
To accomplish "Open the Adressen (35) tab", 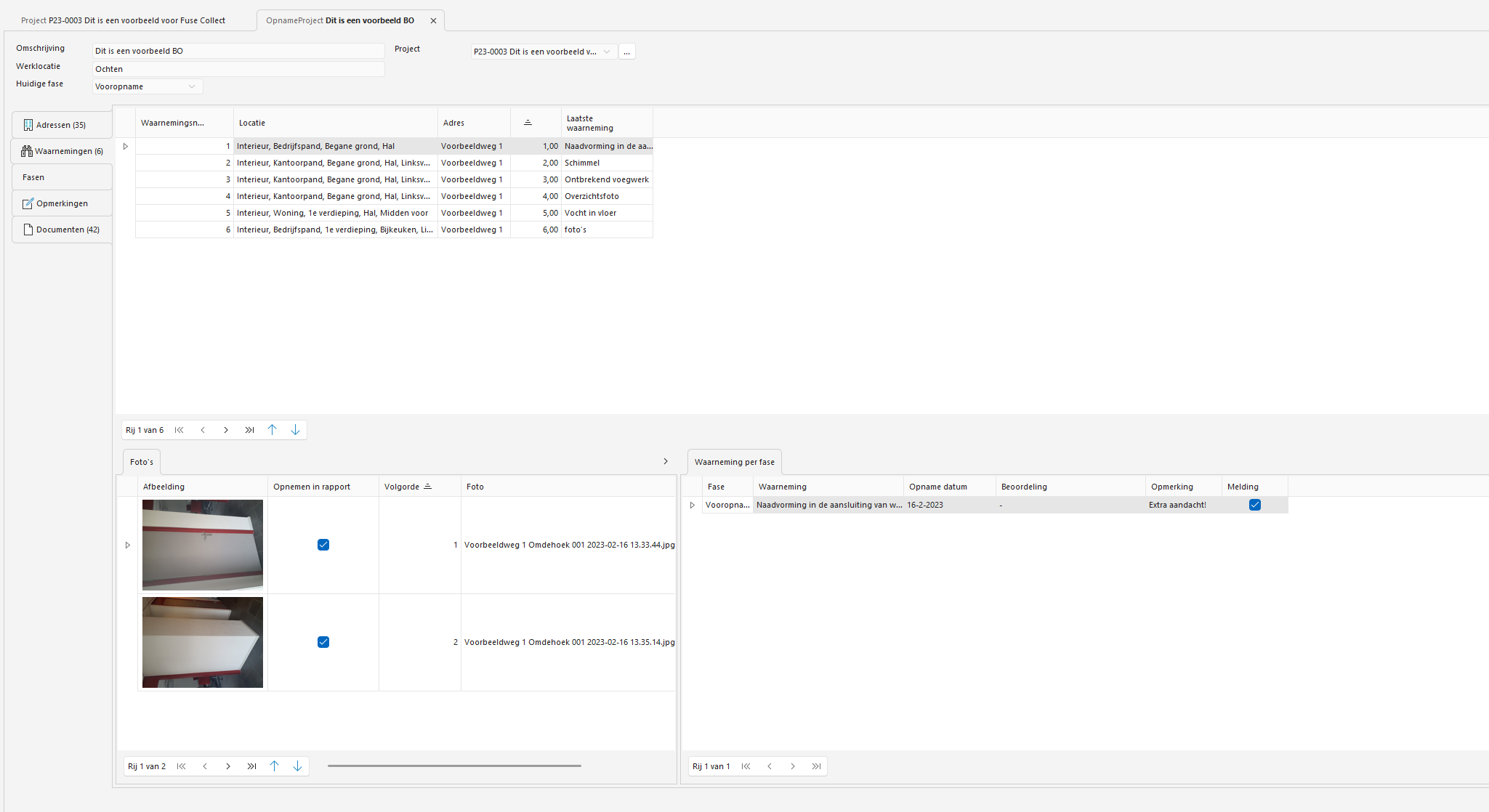I will [62, 125].
